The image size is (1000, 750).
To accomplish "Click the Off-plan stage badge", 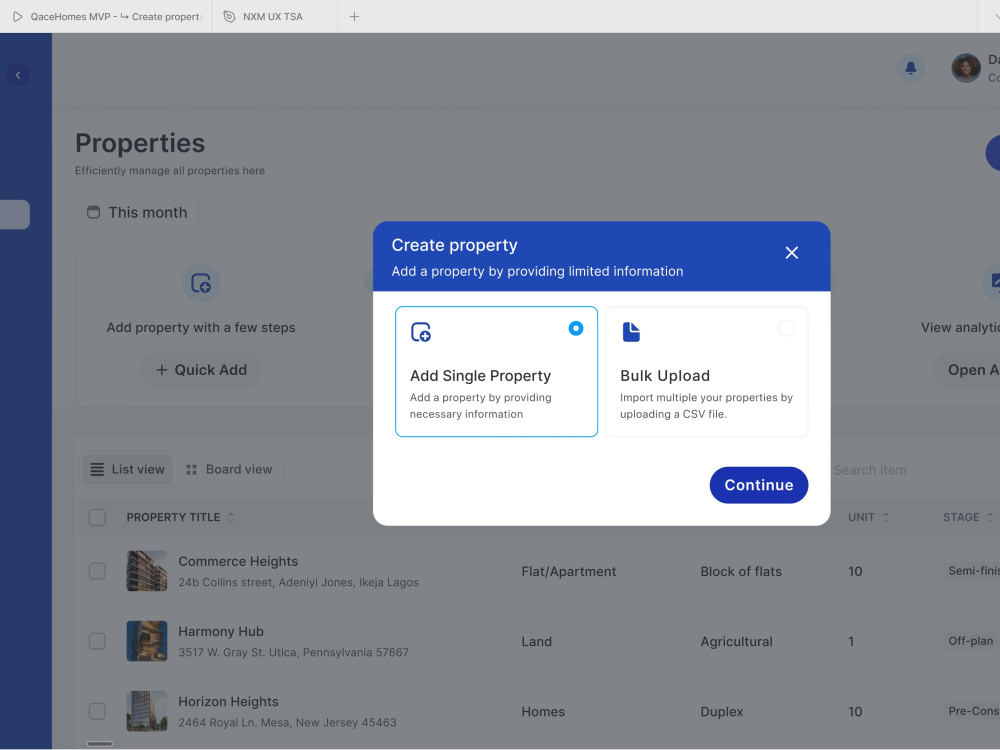I will click(x=971, y=641).
